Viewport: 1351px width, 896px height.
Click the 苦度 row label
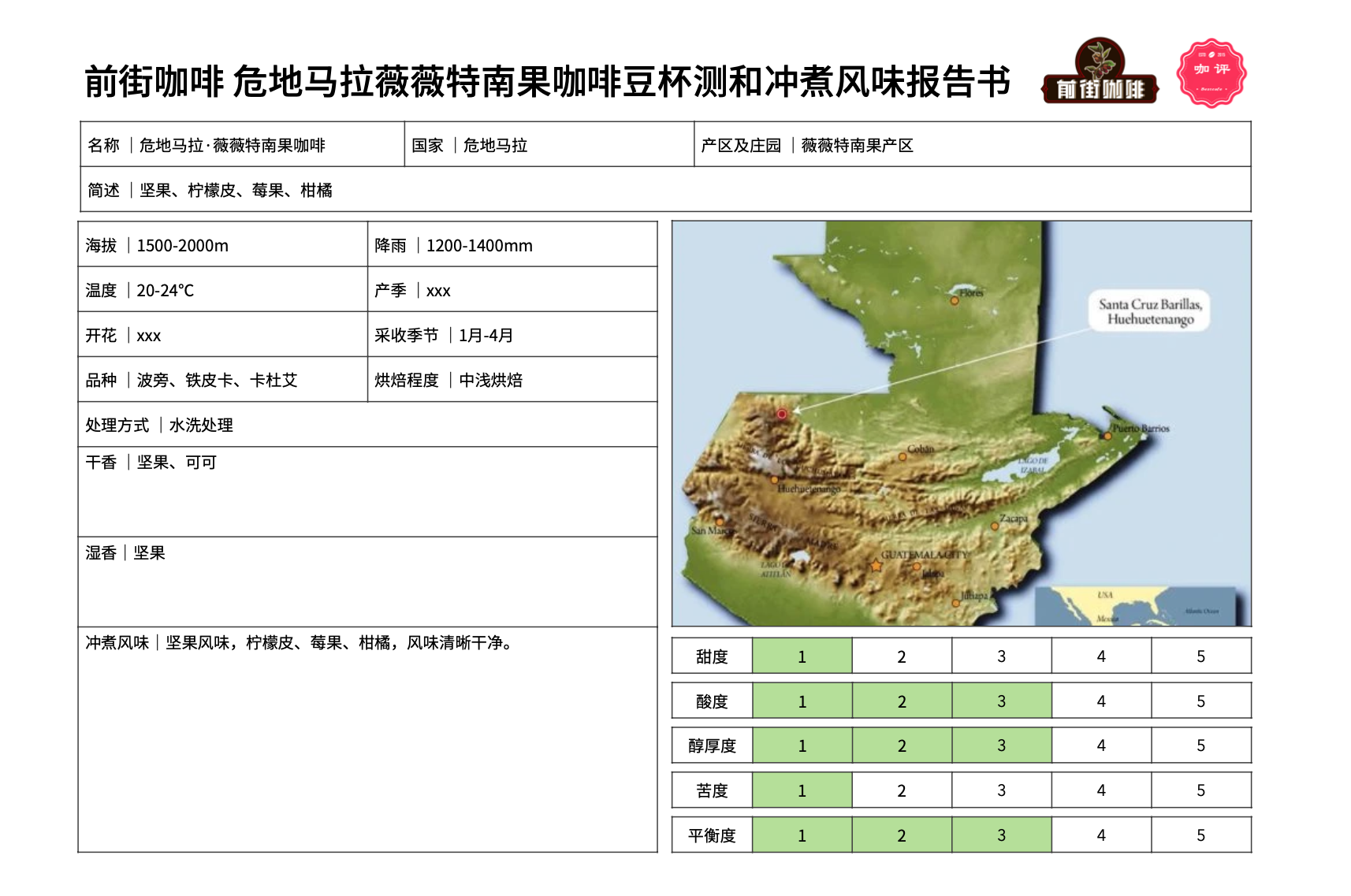[x=712, y=790]
